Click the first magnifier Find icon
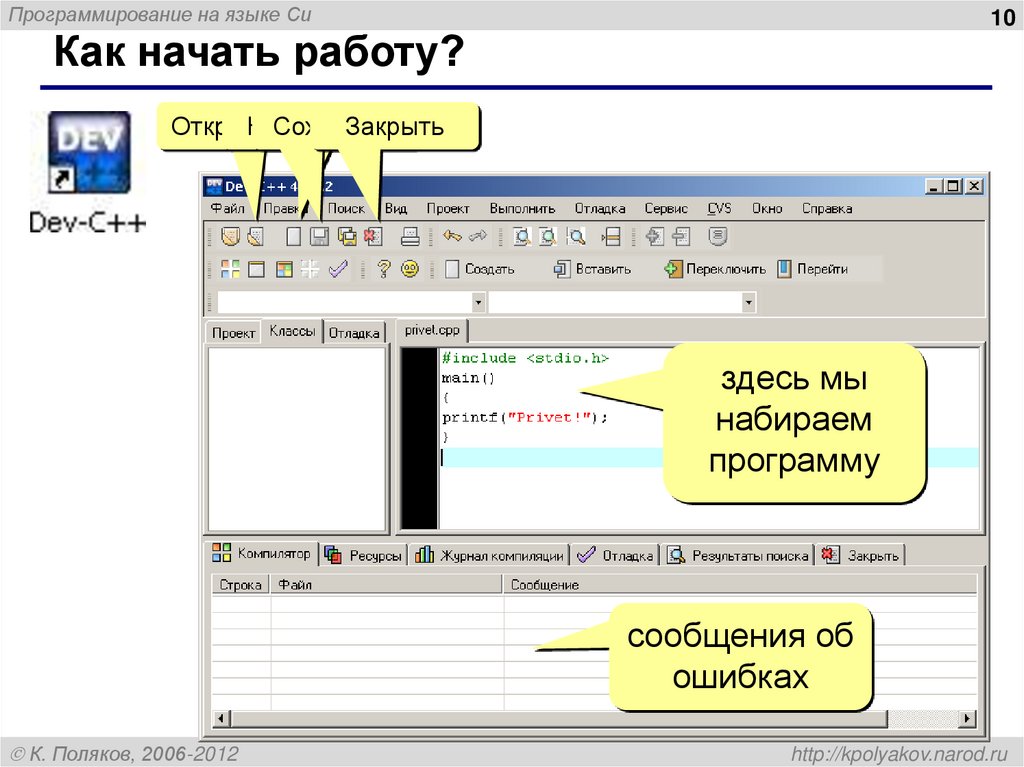The image size is (1024, 767). [521, 236]
